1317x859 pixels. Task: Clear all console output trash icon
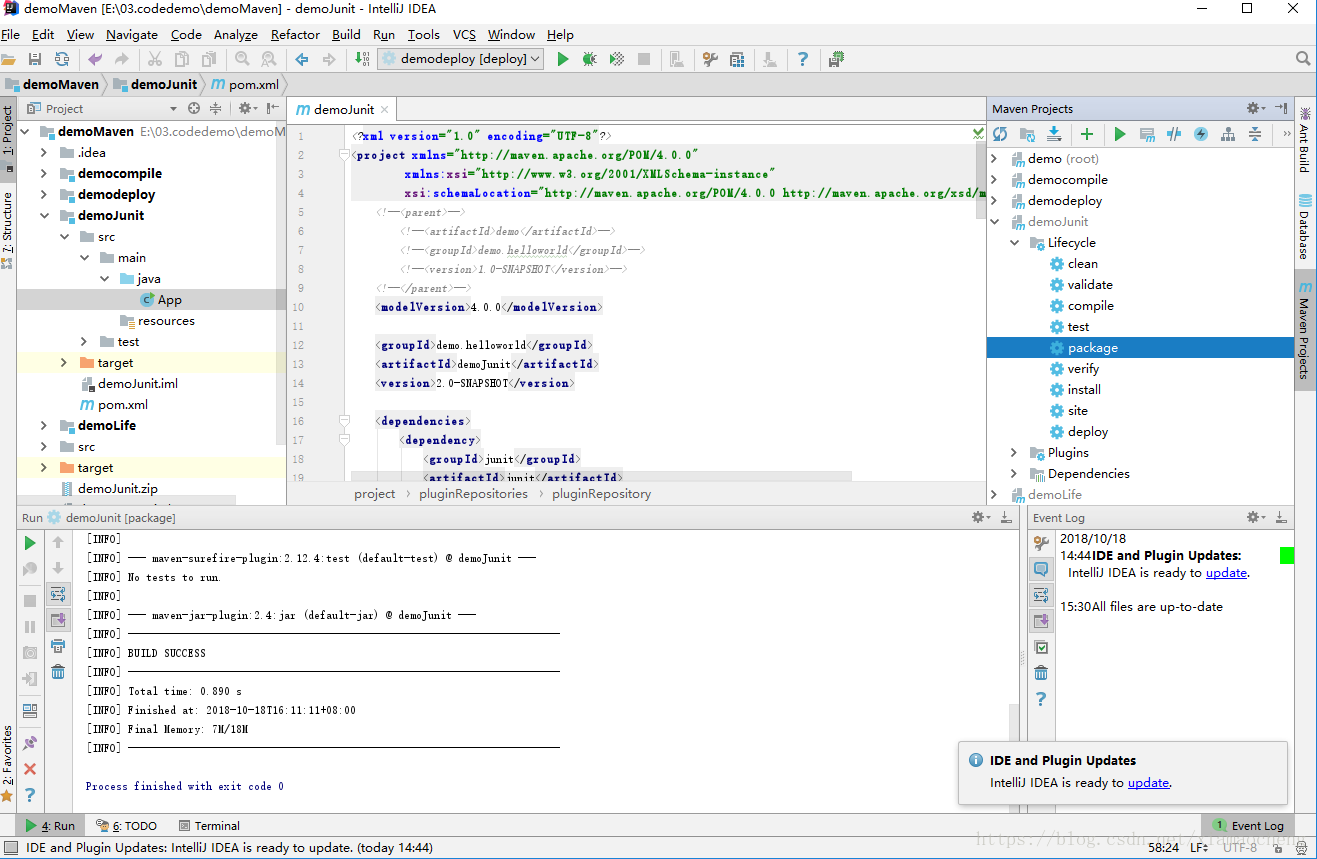[x=58, y=672]
